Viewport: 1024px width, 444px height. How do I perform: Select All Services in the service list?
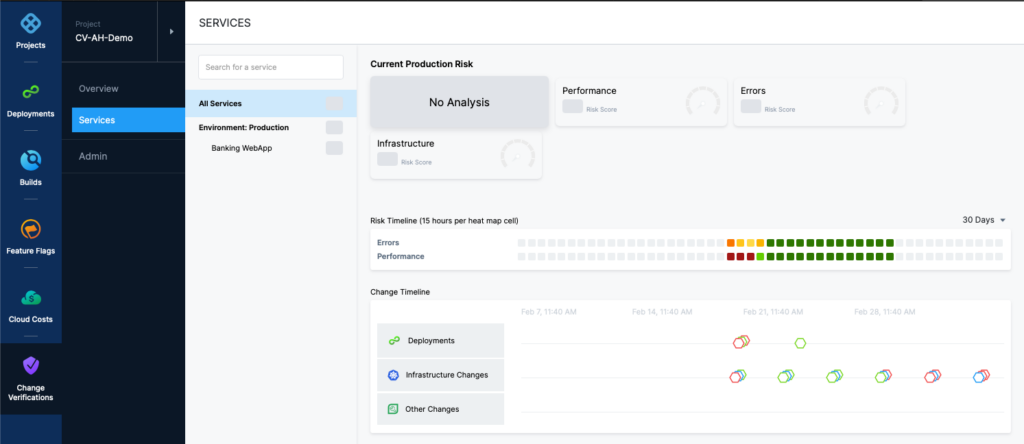pos(270,103)
